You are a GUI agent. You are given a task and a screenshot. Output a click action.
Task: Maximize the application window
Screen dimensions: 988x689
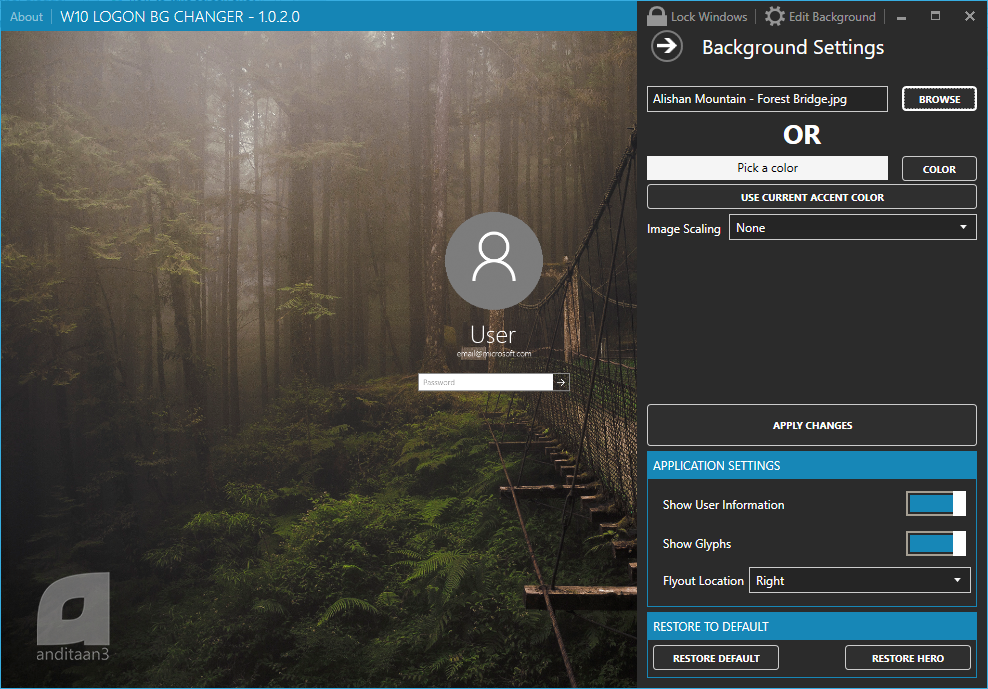[x=935, y=16]
